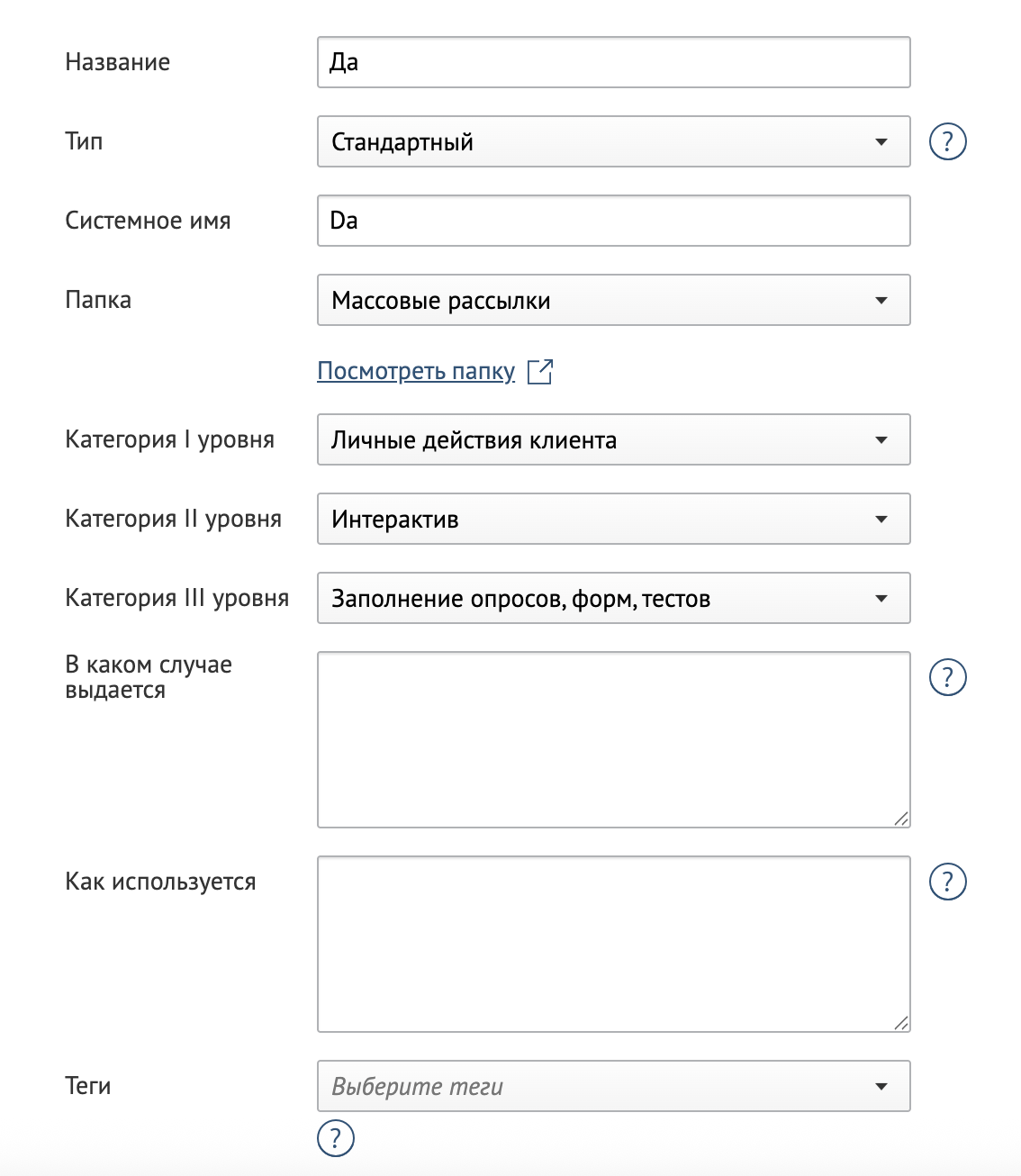The height and width of the screenshot is (1176, 1021).
Task: Open the Тип dropdown showing Стандартный
Action: click(x=614, y=141)
